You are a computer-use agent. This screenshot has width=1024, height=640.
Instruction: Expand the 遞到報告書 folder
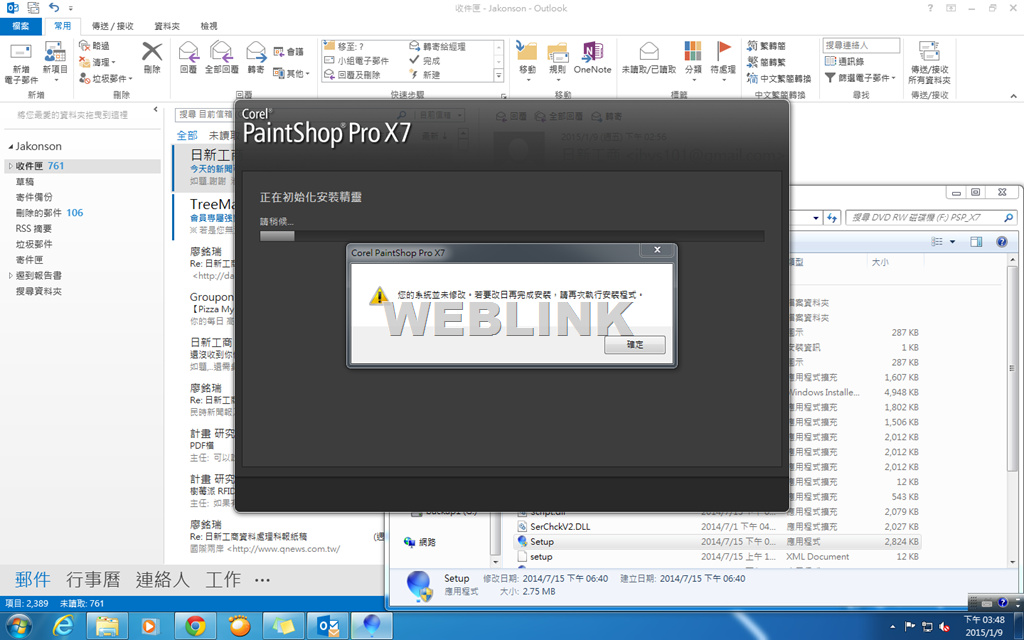pyautogui.click(x=10, y=276)
